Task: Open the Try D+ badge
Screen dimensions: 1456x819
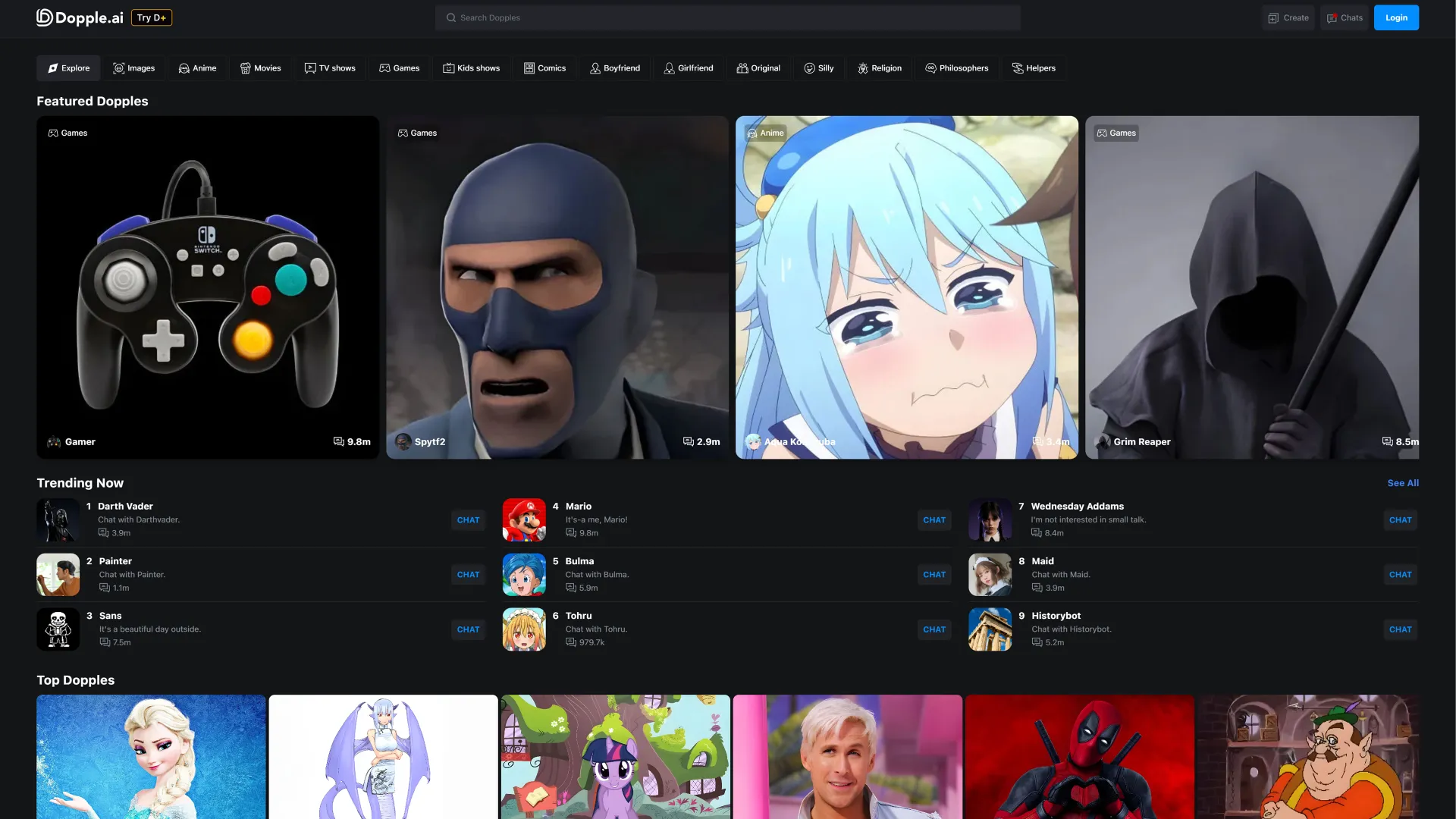Action: (152, 17)
